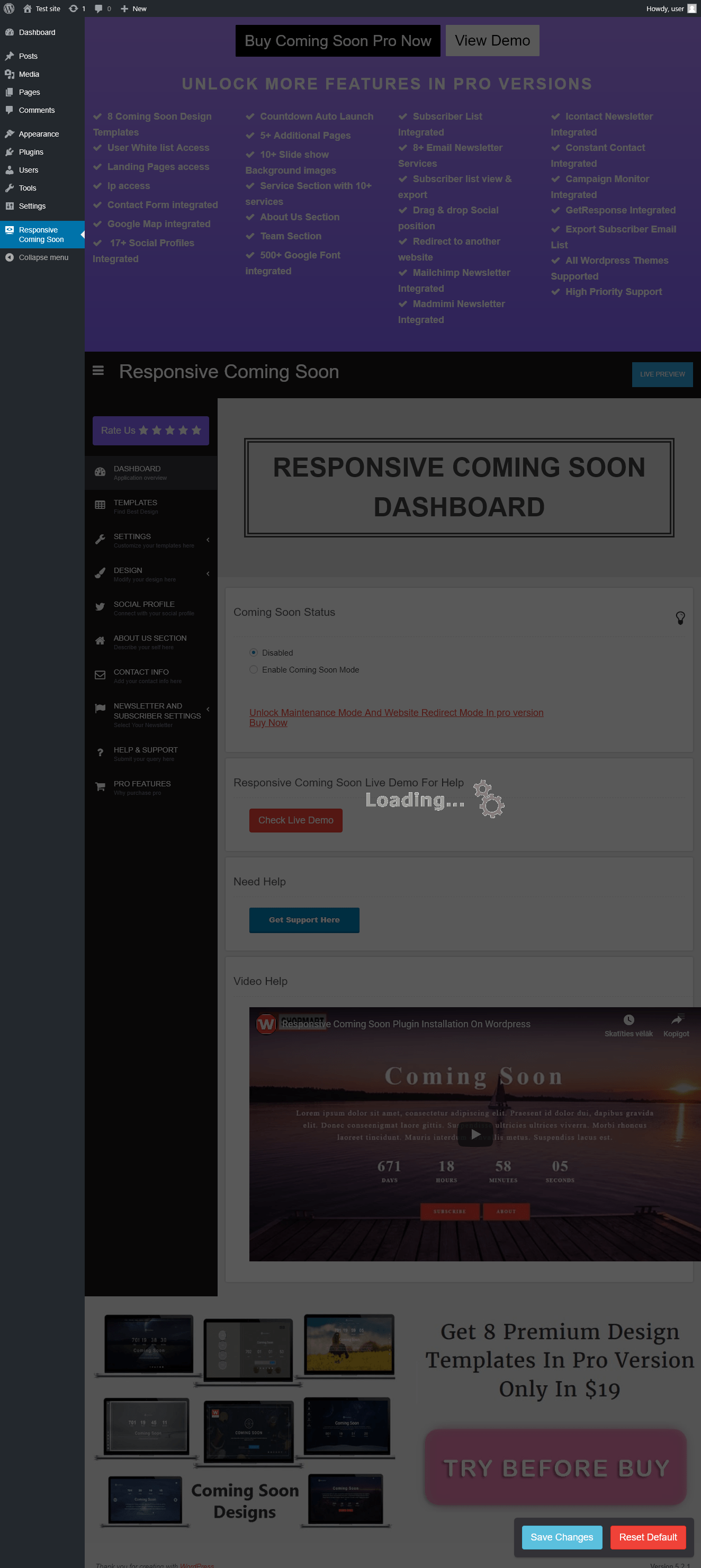Click the user avatar in admin bar
The width and height of the screenshot is (701, 1568).
692,8
